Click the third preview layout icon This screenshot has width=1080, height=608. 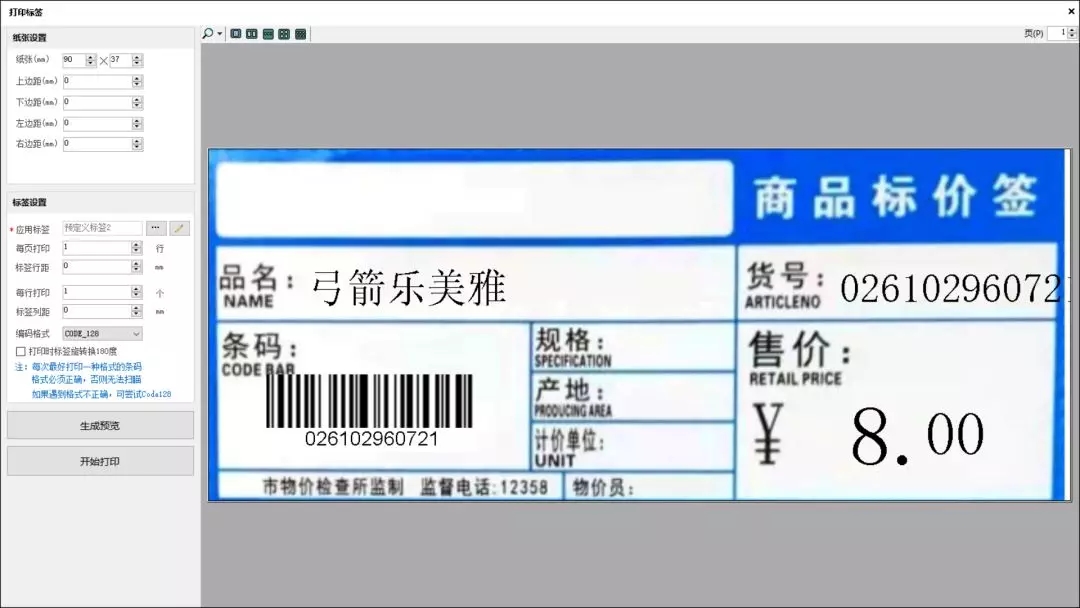267,32
